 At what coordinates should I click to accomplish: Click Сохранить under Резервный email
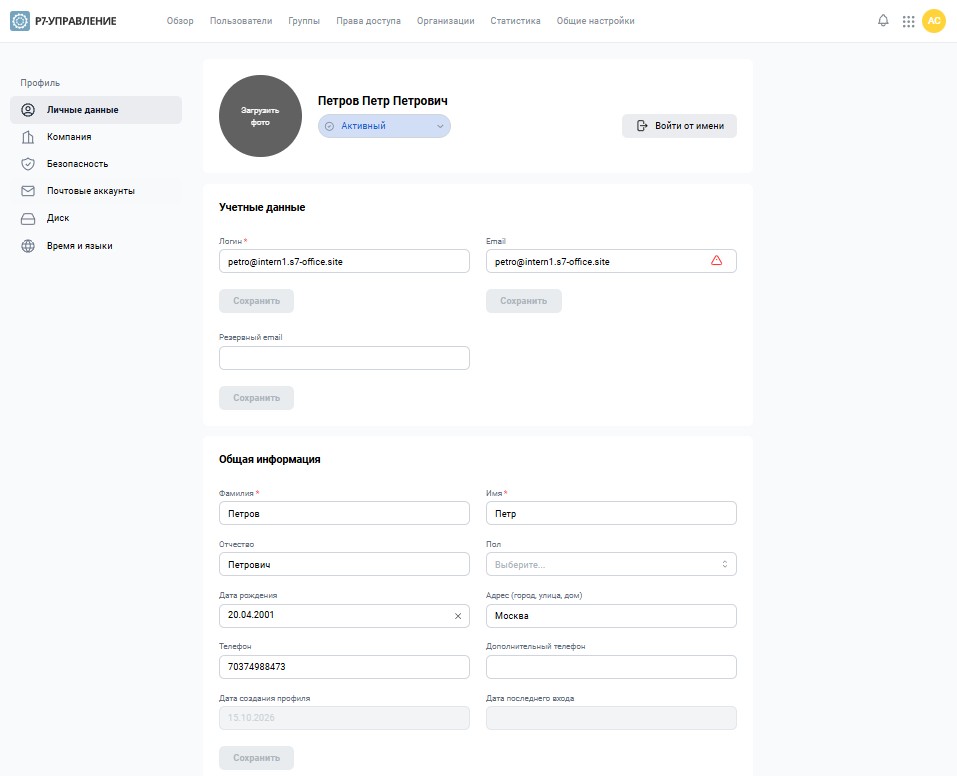click(256, 398)
